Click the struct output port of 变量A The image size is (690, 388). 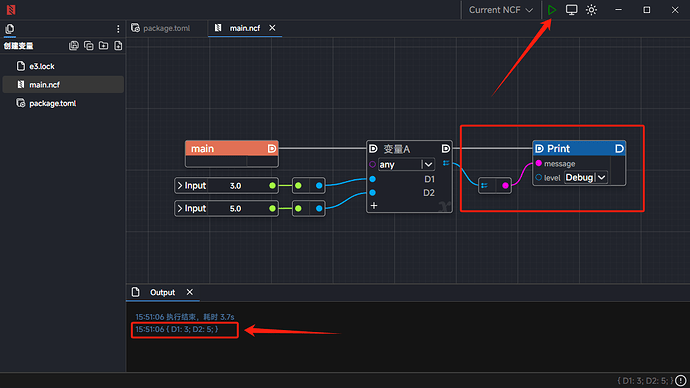pos(446,163)
